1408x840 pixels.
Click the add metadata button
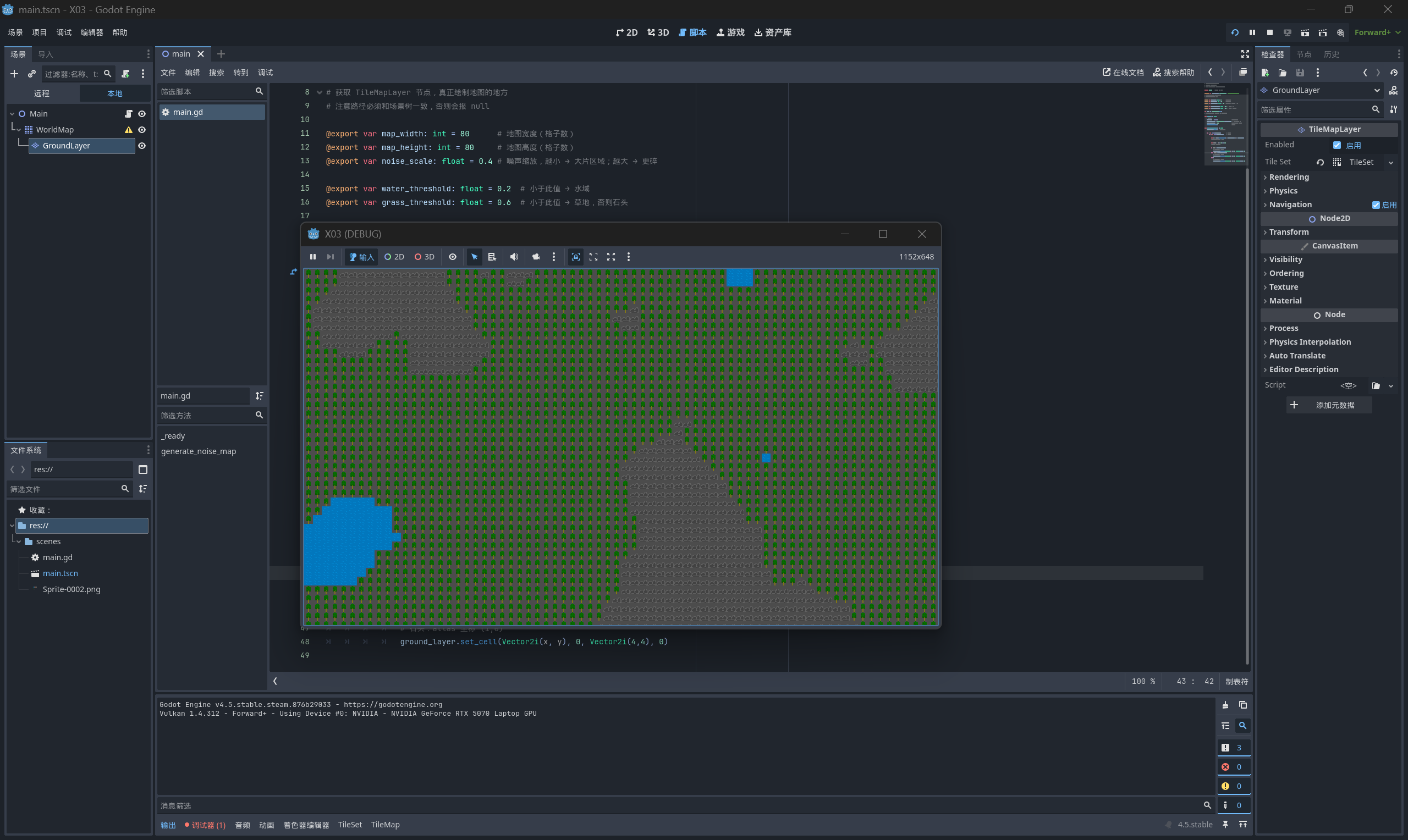[1329, 405]
